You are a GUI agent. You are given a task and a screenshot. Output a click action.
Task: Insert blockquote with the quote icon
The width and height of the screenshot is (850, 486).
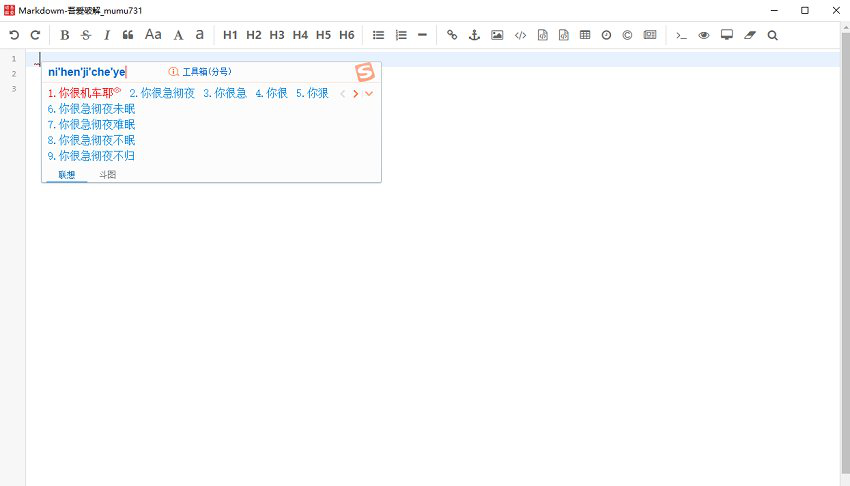click(x=128, y=35)
